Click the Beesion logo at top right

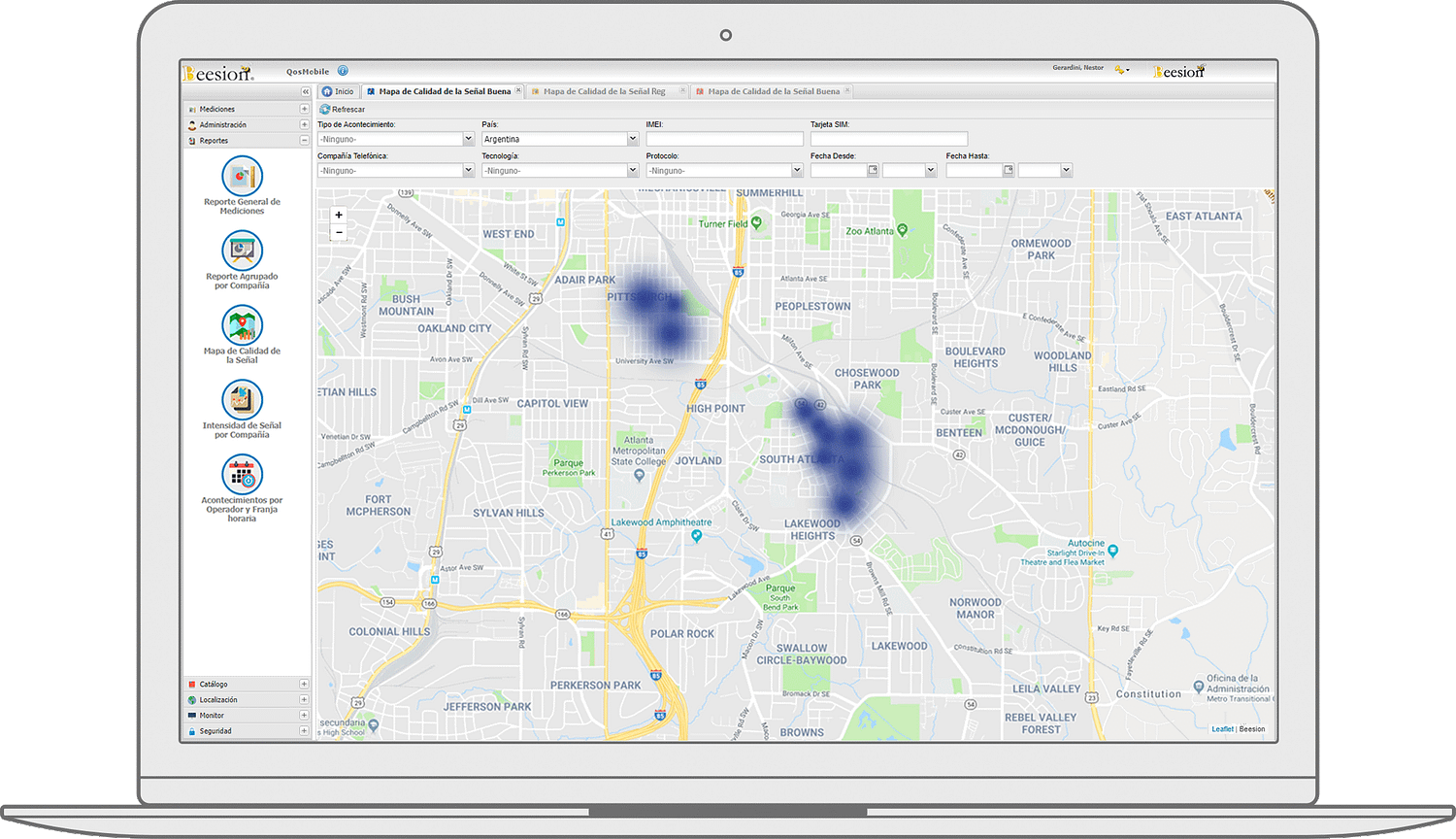(x=1179, y=72)
